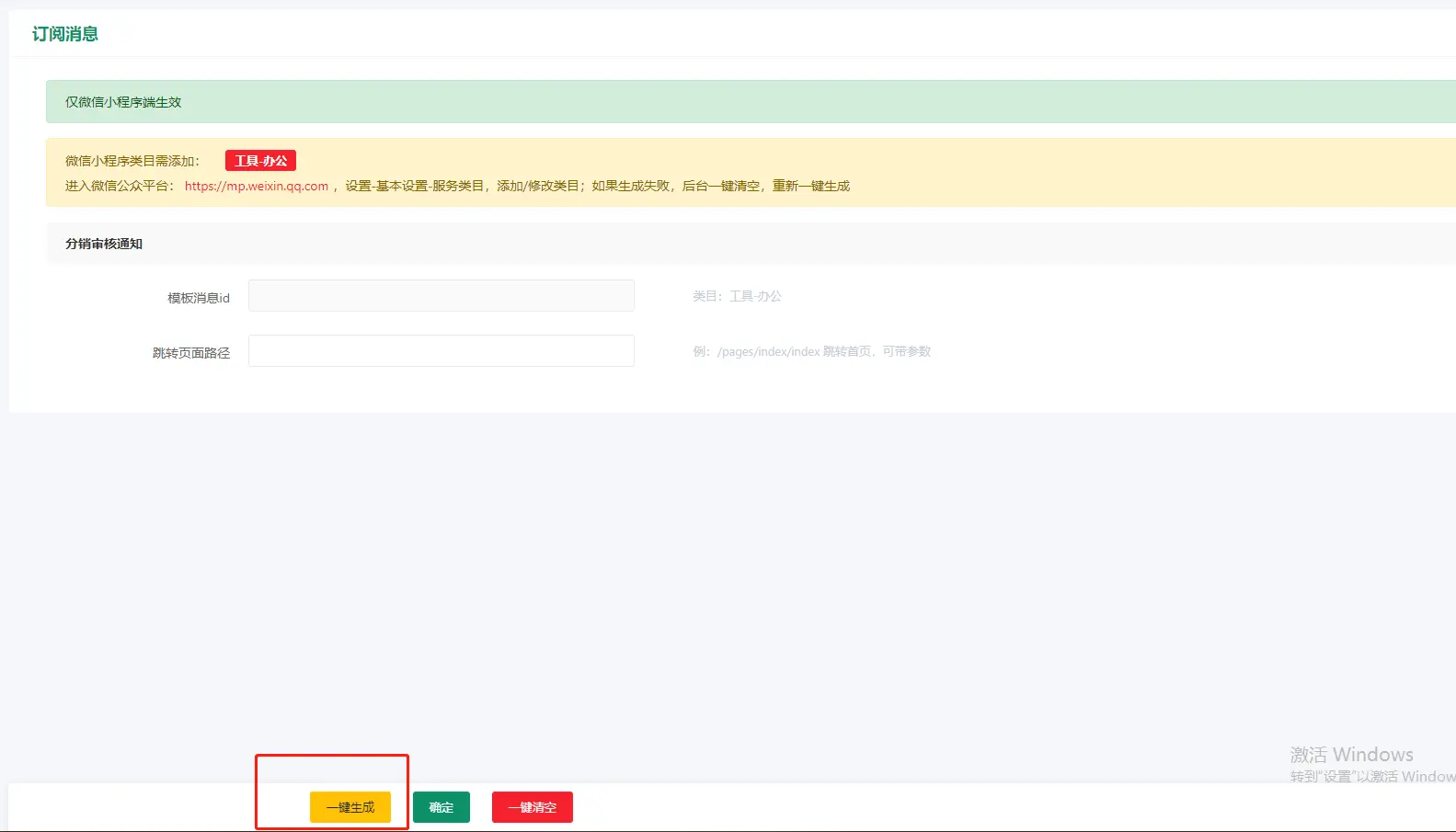The width and height of the screenshot is (1456, 832).
Task: Click the 跳转页面路径 field label
Action: pyautogui.click(x=190, y=353)
